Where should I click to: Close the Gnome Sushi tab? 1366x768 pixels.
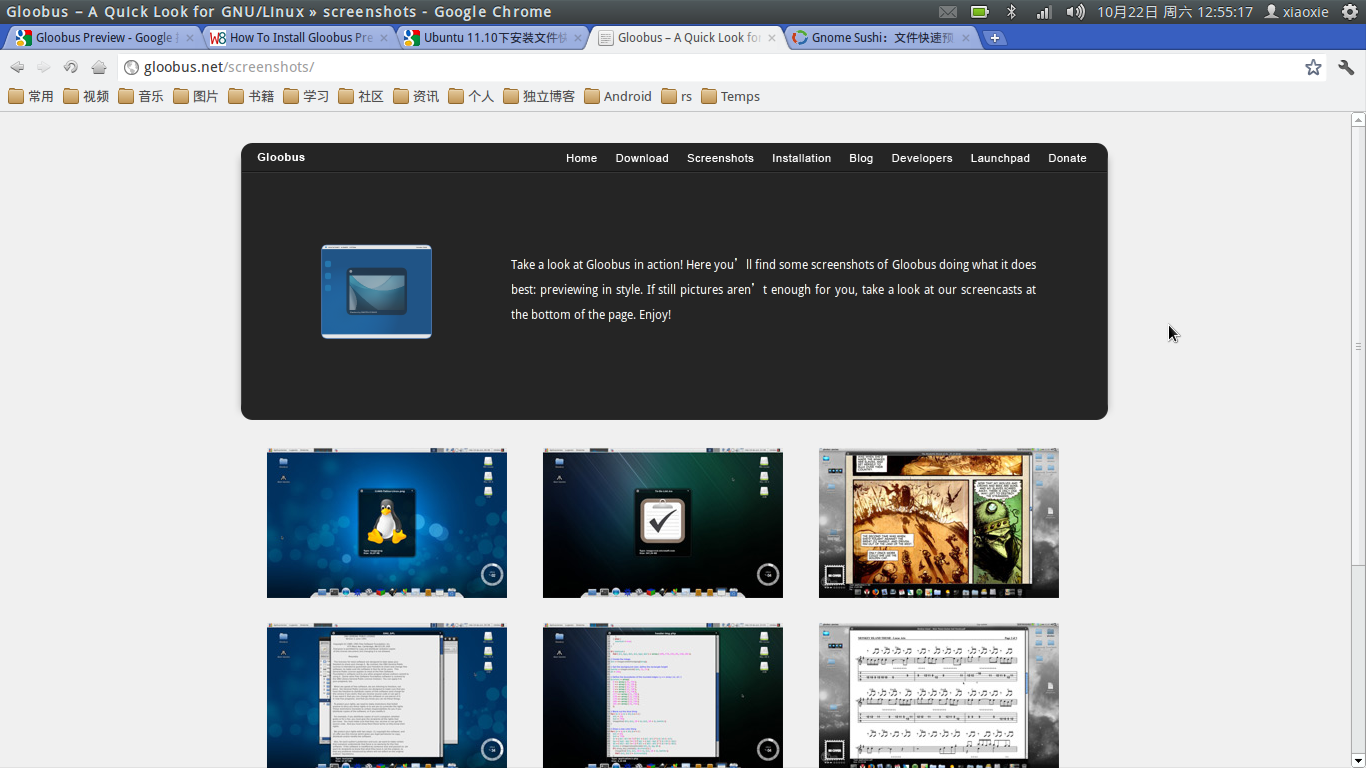965,38
